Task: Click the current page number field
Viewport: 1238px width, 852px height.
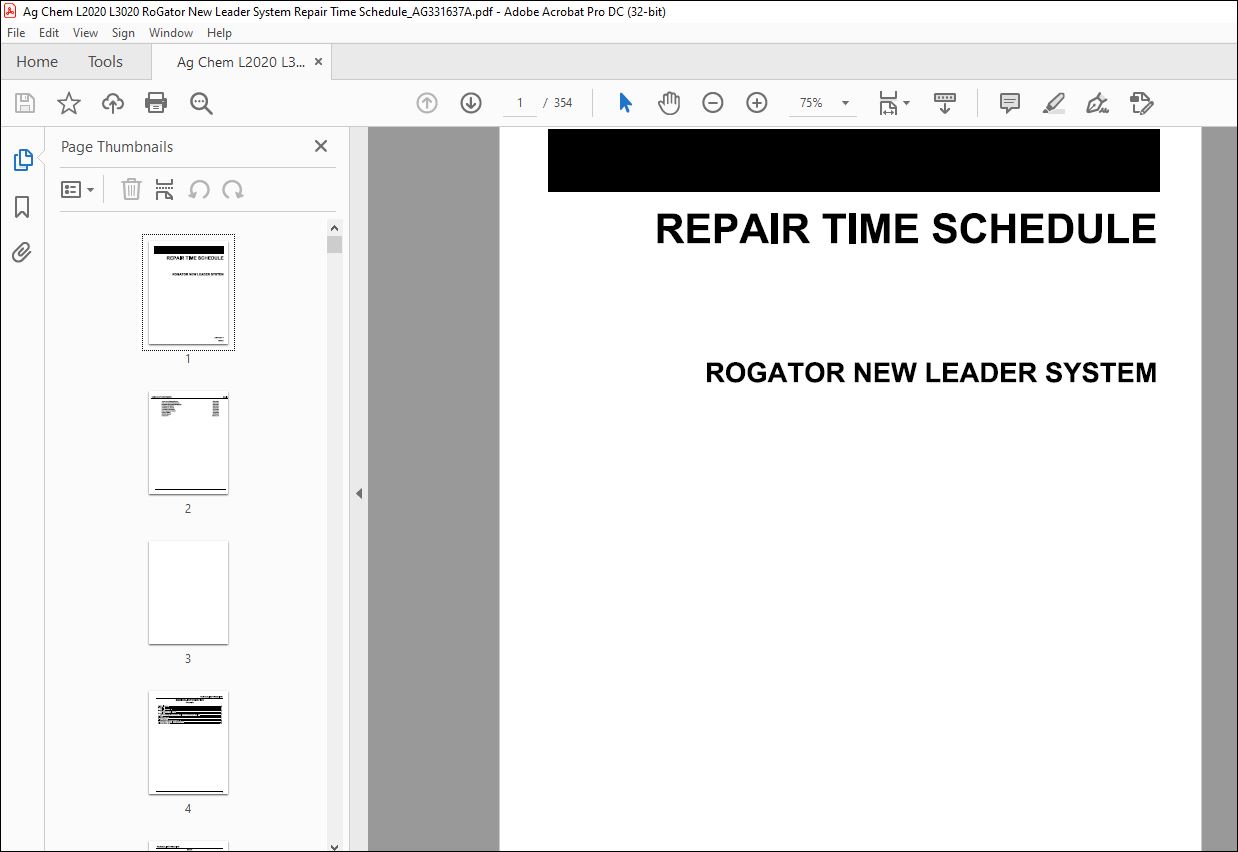Action: pyautogui.click(x=520, y=103)
